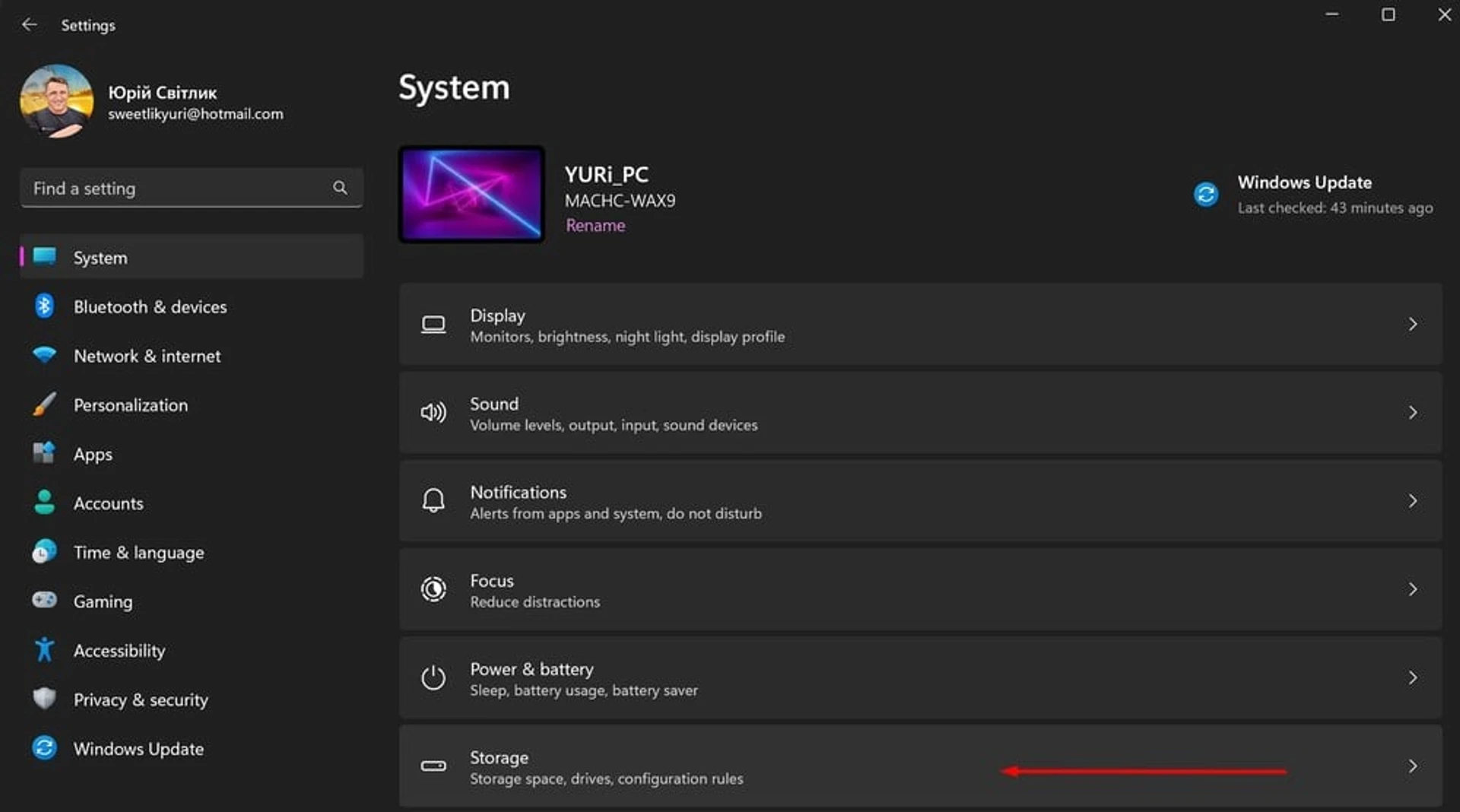This screenshot has width=1460, height=812.
Task: Click the Gaming controller icon
Action: coord(44,600)
